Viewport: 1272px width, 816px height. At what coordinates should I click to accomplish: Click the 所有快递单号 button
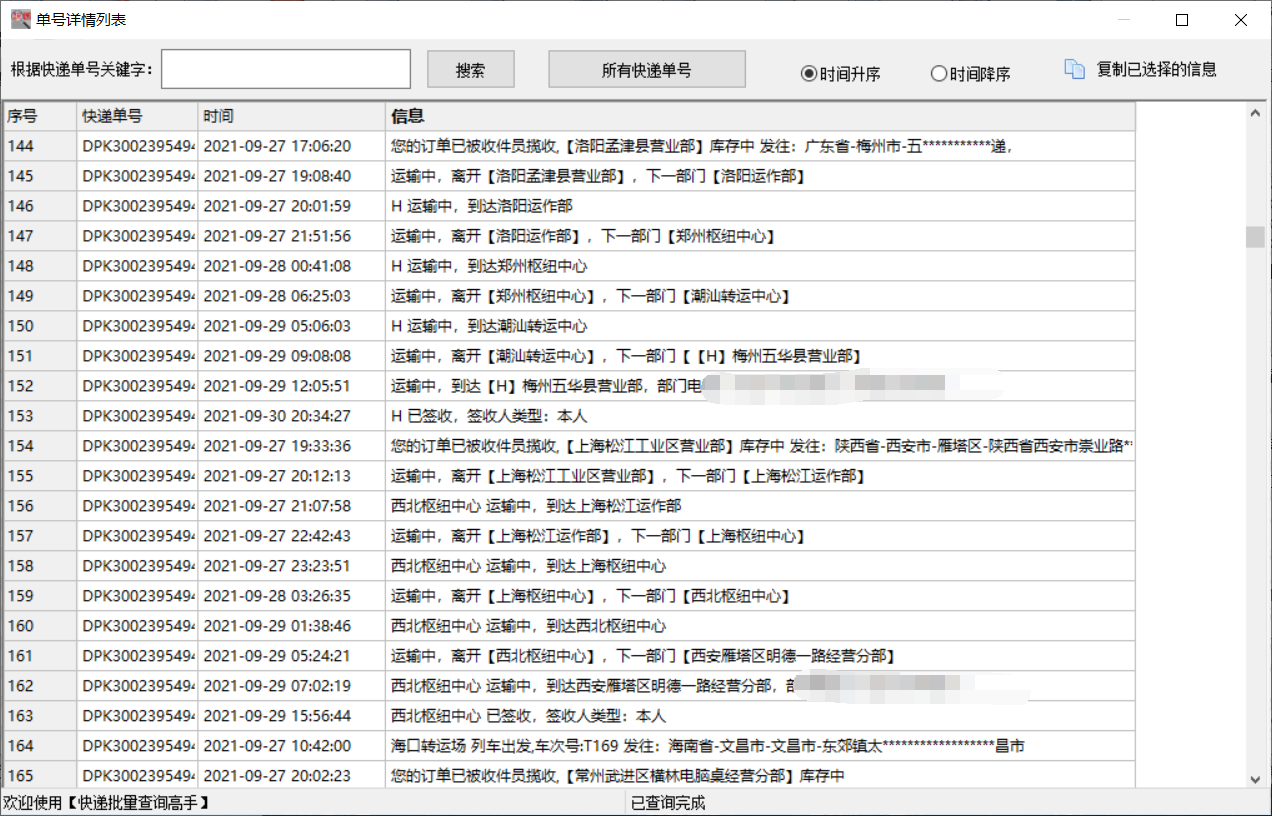(647, 70)
